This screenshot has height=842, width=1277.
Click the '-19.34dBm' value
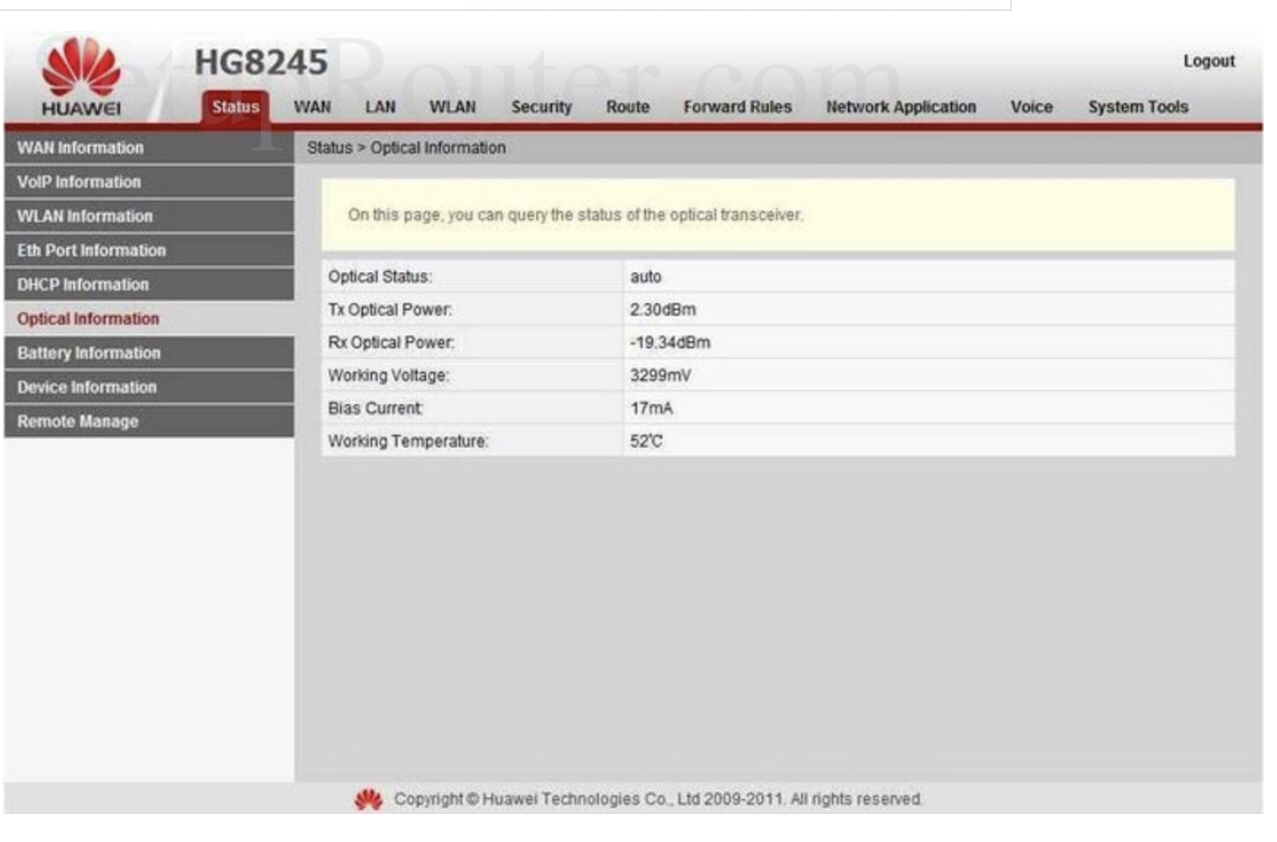point(670,343)
